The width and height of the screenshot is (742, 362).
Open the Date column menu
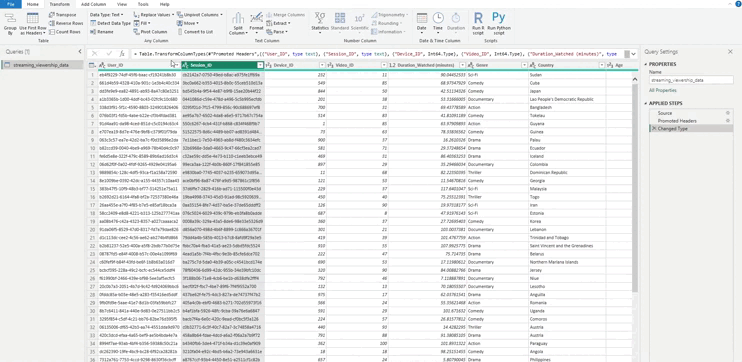pyautogui.click(x=422, y=22)
